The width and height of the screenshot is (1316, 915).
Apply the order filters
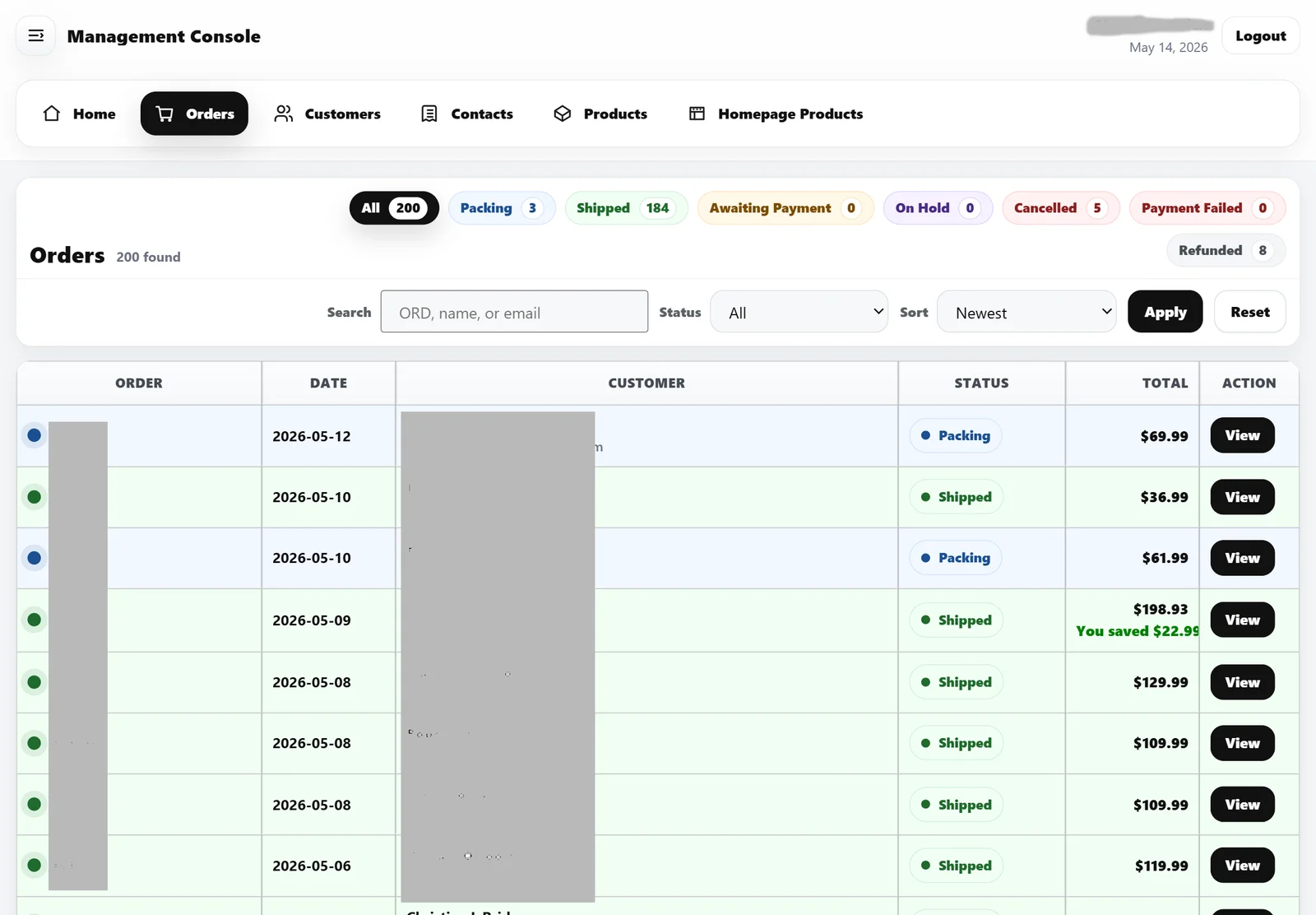point(1165,312)
